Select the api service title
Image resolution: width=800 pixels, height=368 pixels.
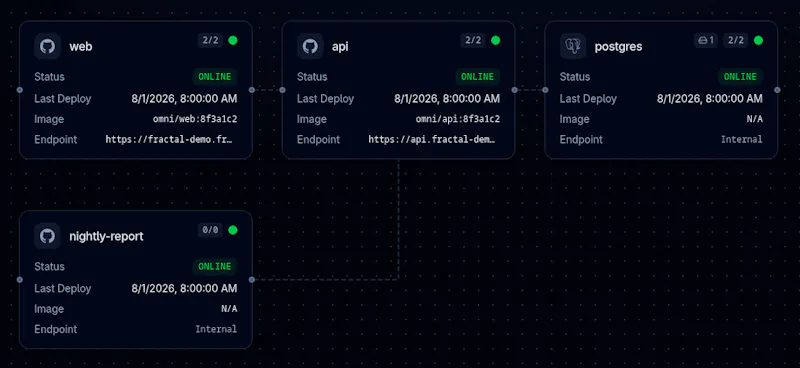click(x=340, y=46)
